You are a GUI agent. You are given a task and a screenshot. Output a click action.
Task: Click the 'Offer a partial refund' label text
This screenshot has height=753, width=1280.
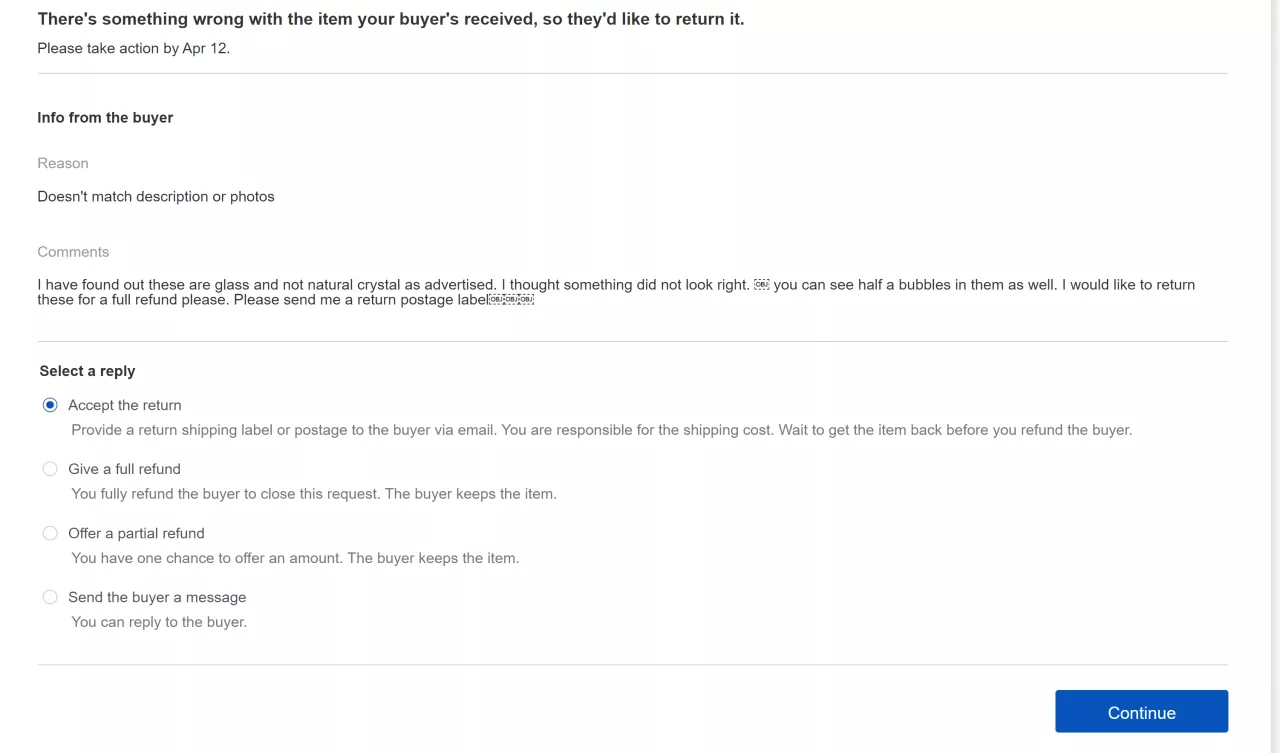136,533
